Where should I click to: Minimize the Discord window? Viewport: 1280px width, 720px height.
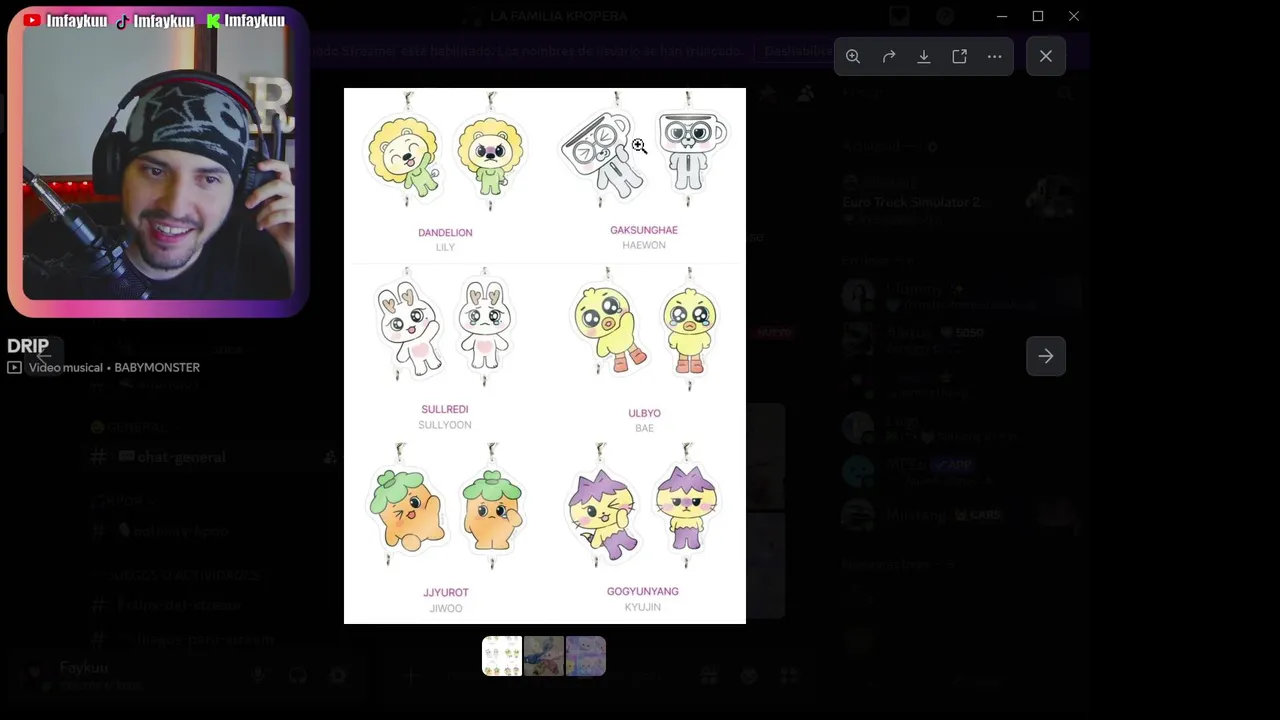pyautogui.click(x=1002, y=16)
